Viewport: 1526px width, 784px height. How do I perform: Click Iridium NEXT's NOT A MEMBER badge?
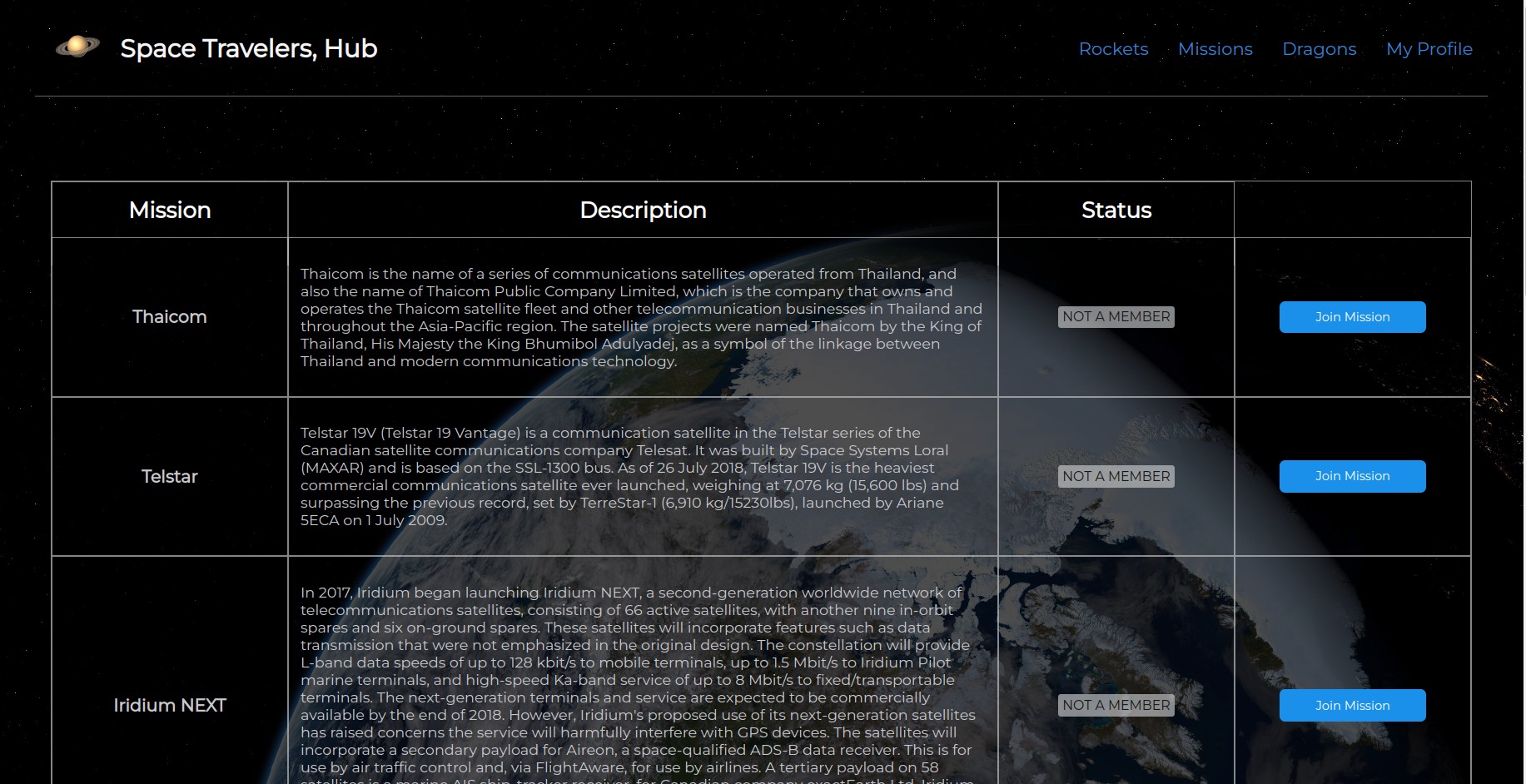(x=1116, y=705)
